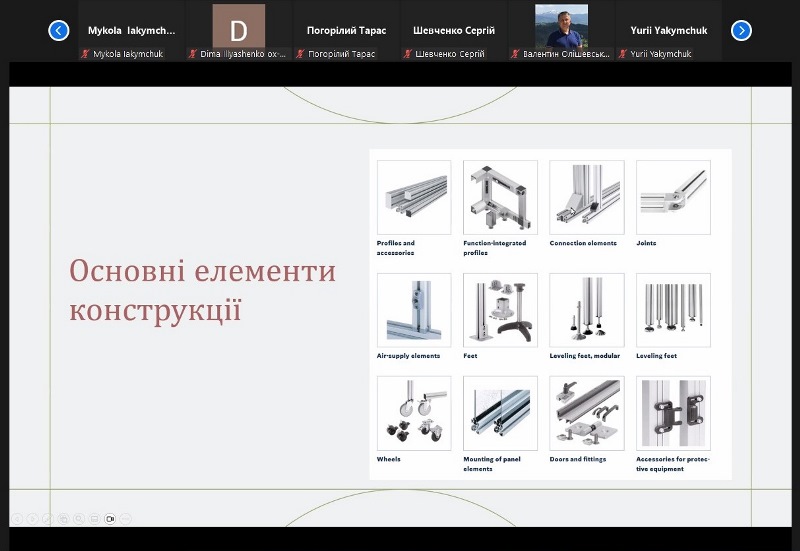800x551 pixels.
Task: Select Валентин Олішевський's photo tile
Action: pyautogui.click(x=561, y=31)
